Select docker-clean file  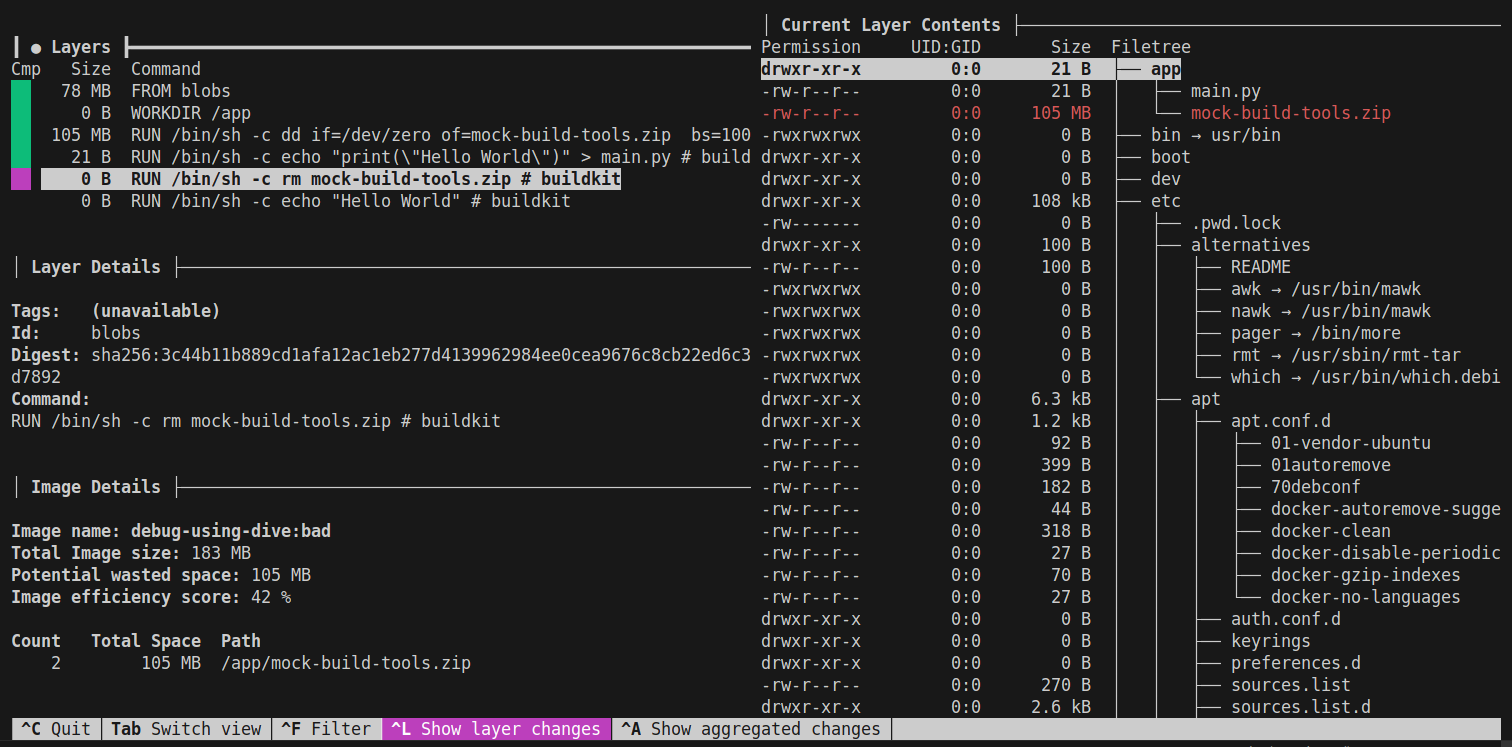pos(1330,531)
